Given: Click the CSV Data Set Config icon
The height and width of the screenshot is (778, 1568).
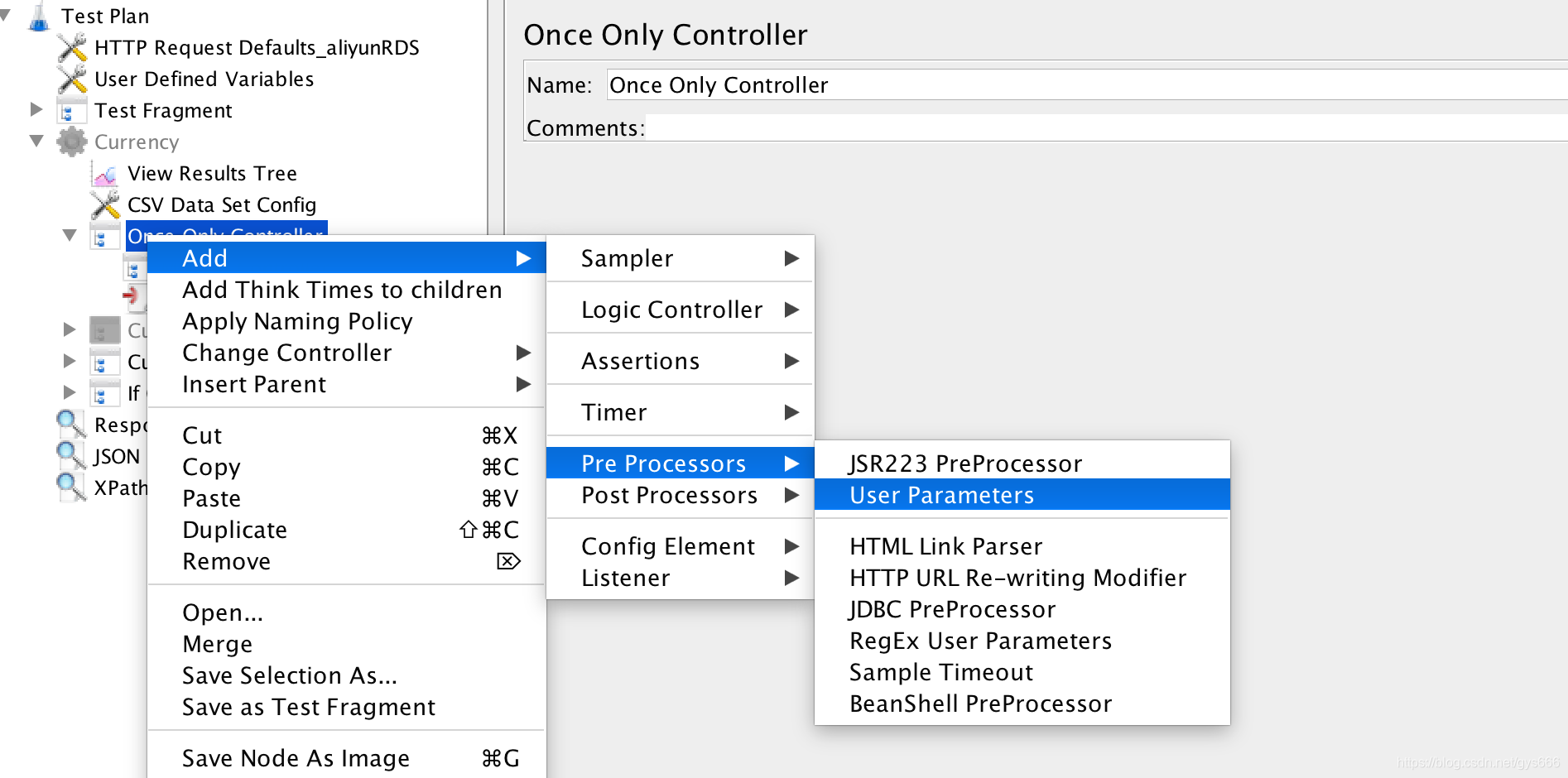Looking at the screenshot, I should pyautogui.click(x=105, y=204).
